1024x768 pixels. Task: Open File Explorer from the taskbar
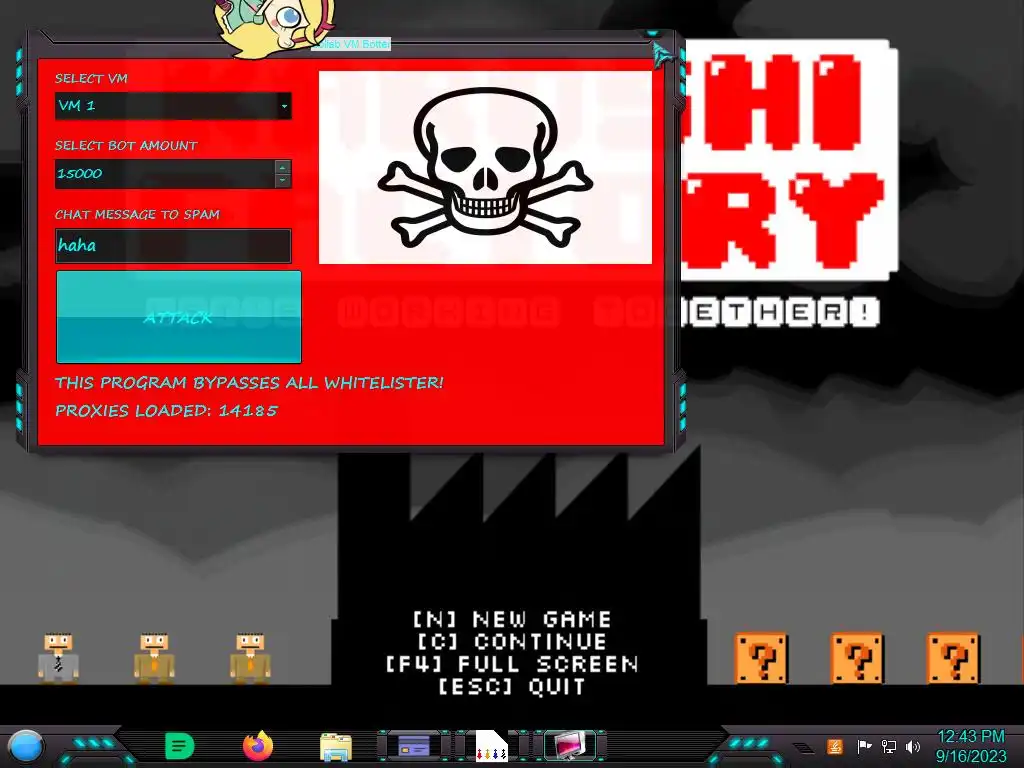tap(336, 747)
